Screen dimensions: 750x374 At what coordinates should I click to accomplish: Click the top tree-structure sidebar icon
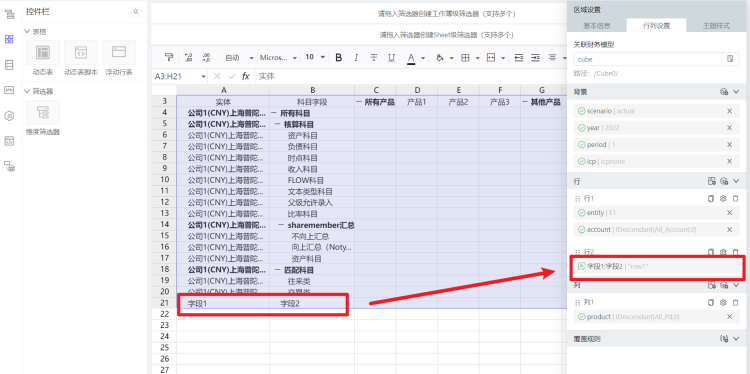point(9,14)
